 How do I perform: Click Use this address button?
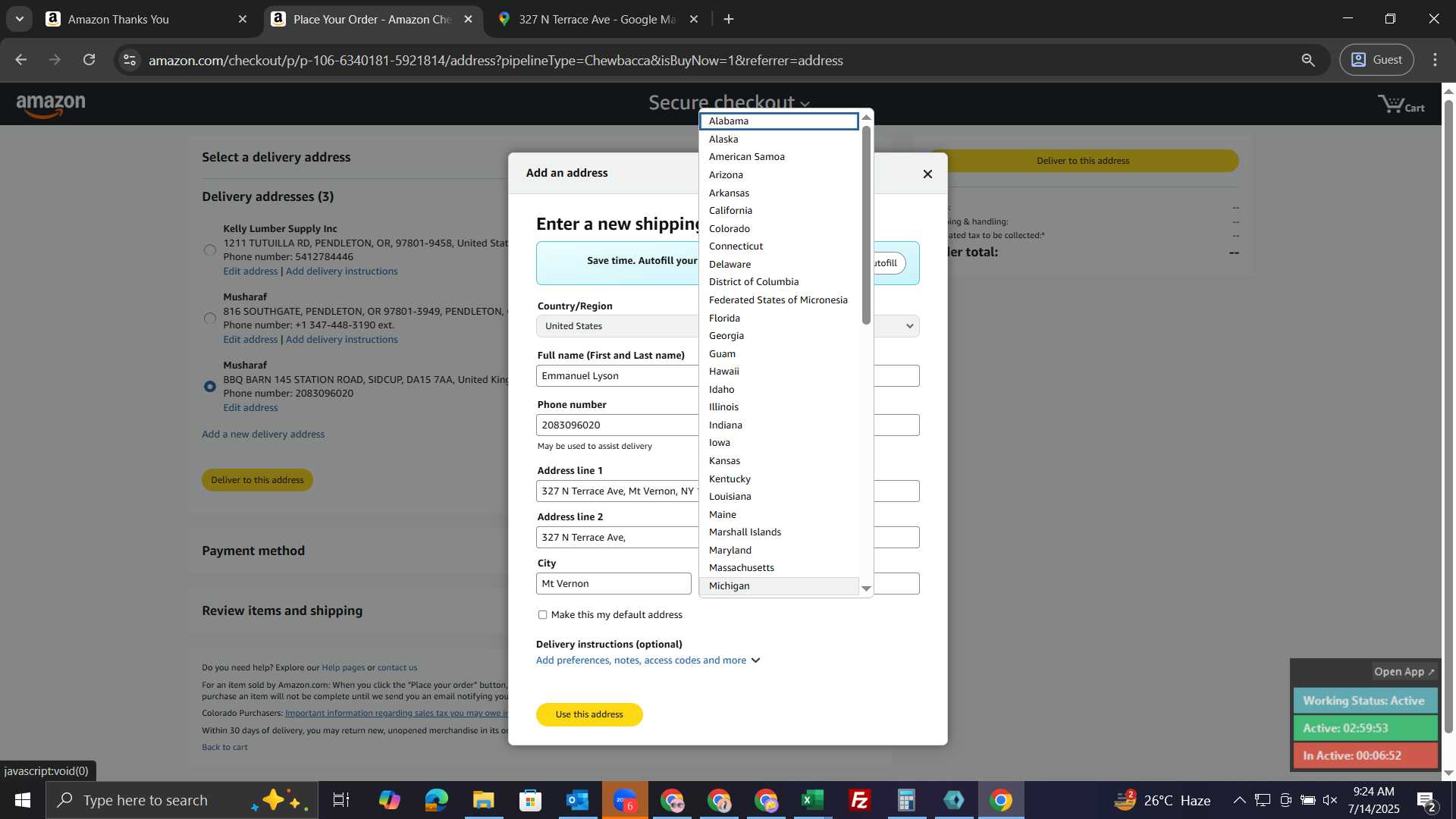(589, 714)
